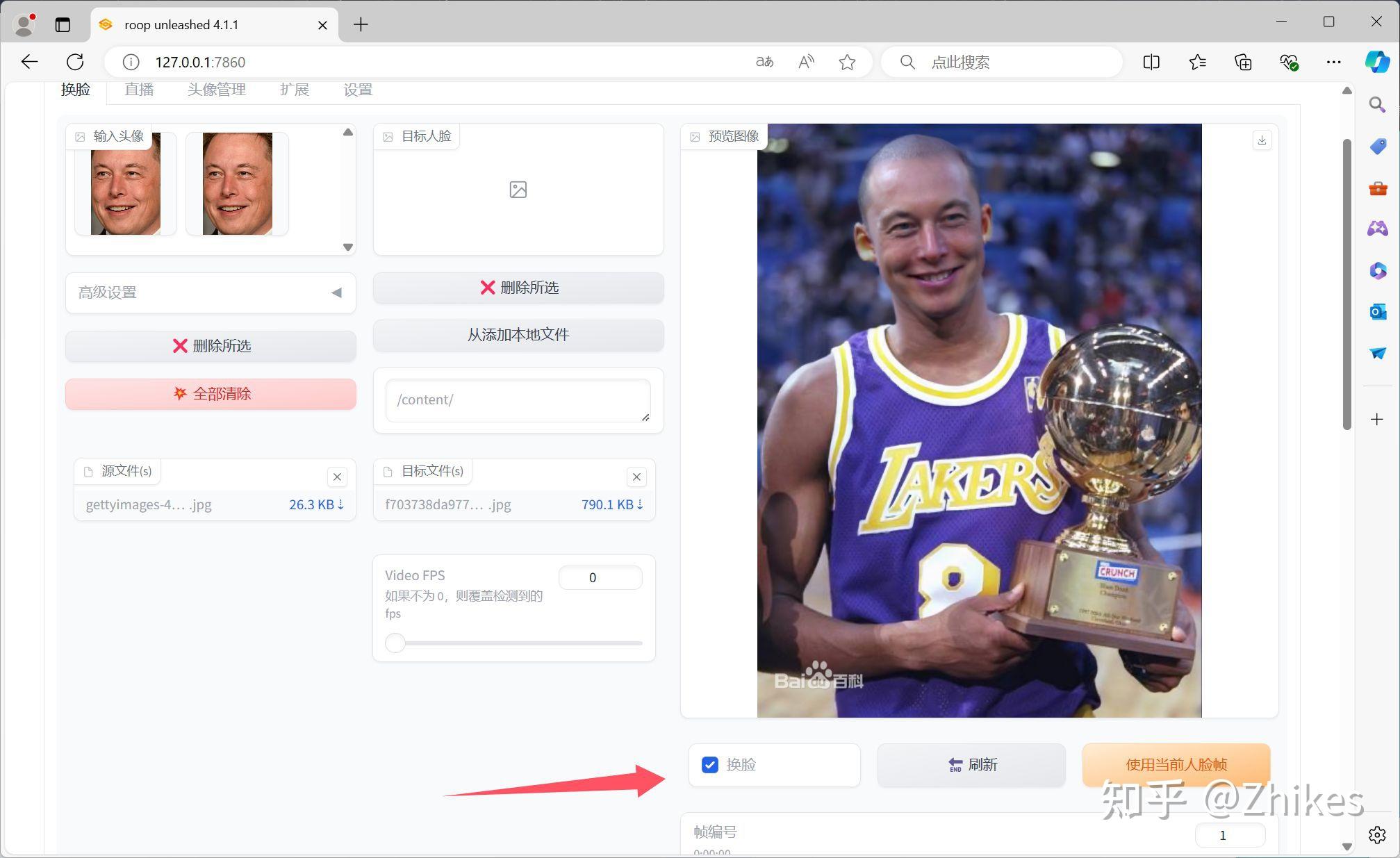Expand the 高级设置 section
Viewport: 1400px width, 858px height.
point(211,292)
